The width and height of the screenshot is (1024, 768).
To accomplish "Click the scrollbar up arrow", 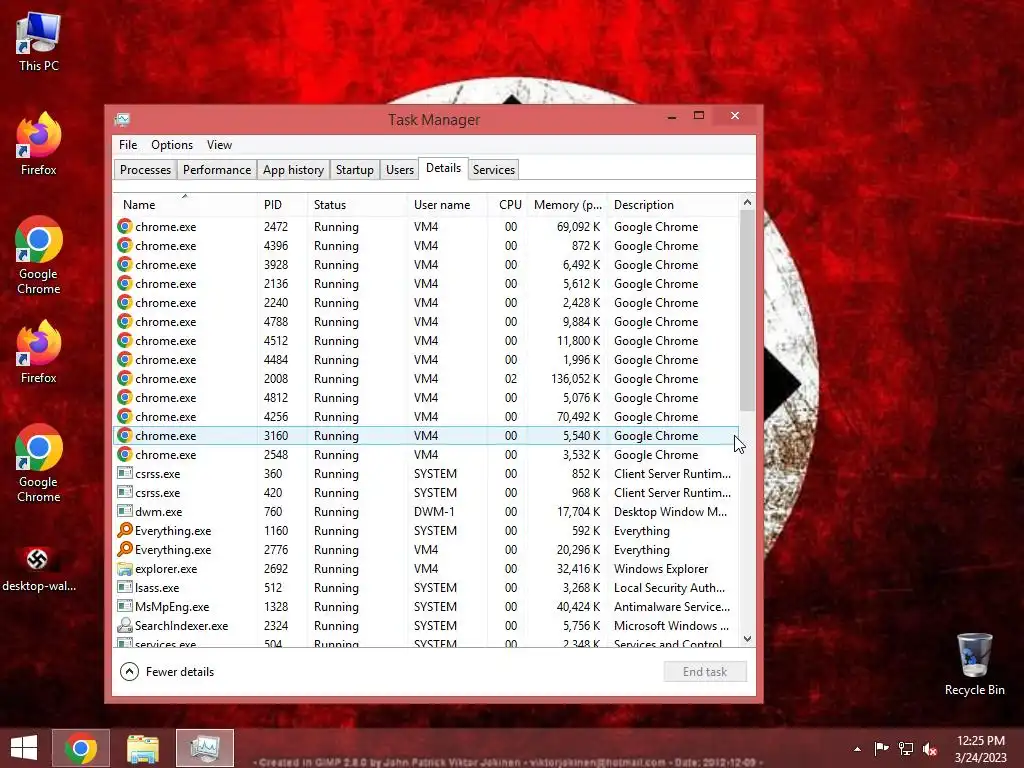I will pos(747,202).
